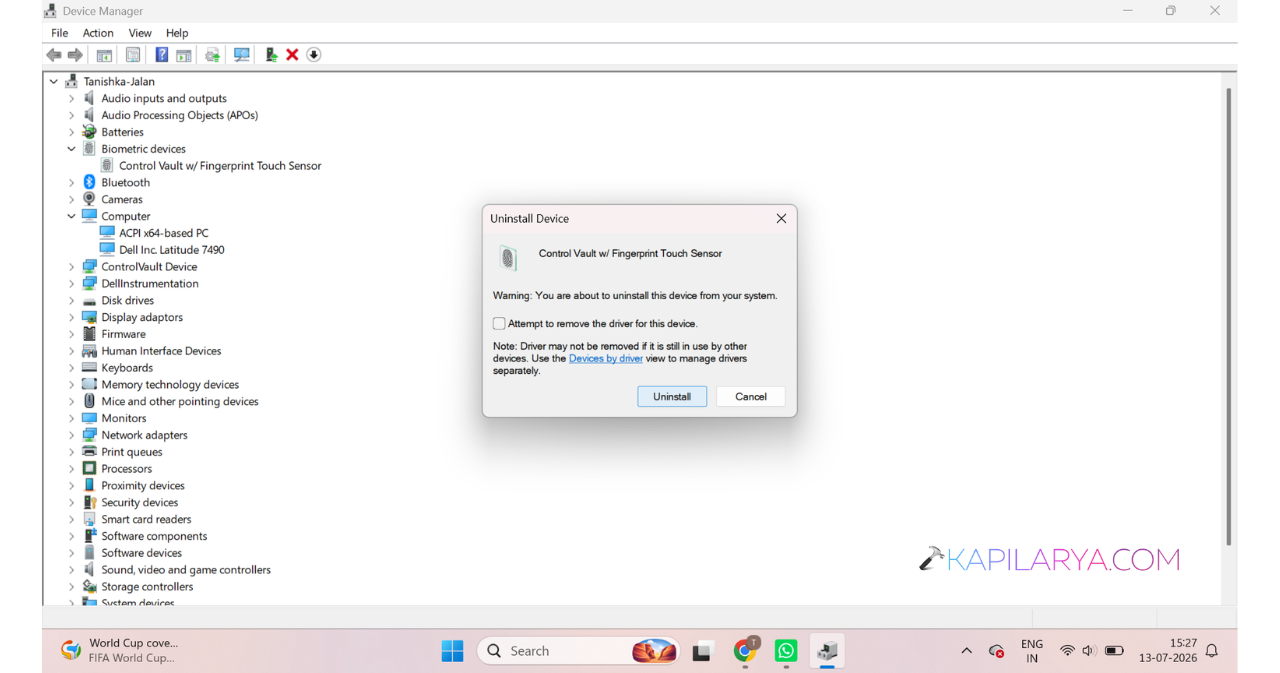
Task: Open the File menu
Action: coord(60,33)
